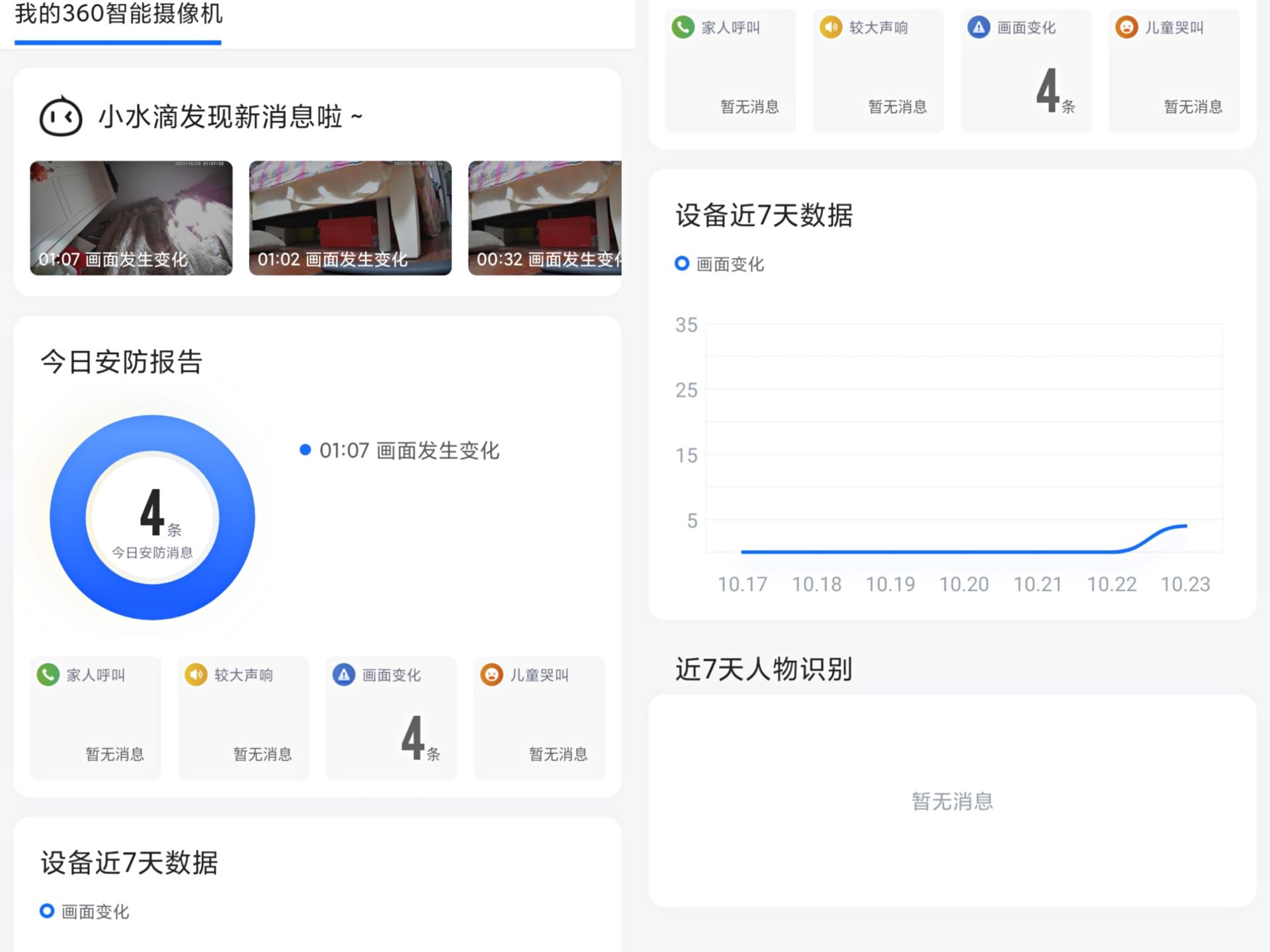1270x952 pixels.
Task: Click the 今日安防消息 ring progress chart
Action: click(152, 519)
